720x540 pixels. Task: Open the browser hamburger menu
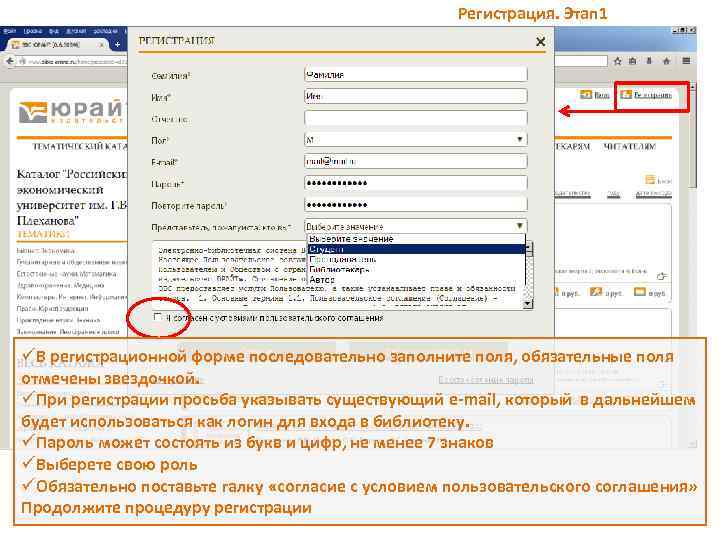(x=686, y=61)
